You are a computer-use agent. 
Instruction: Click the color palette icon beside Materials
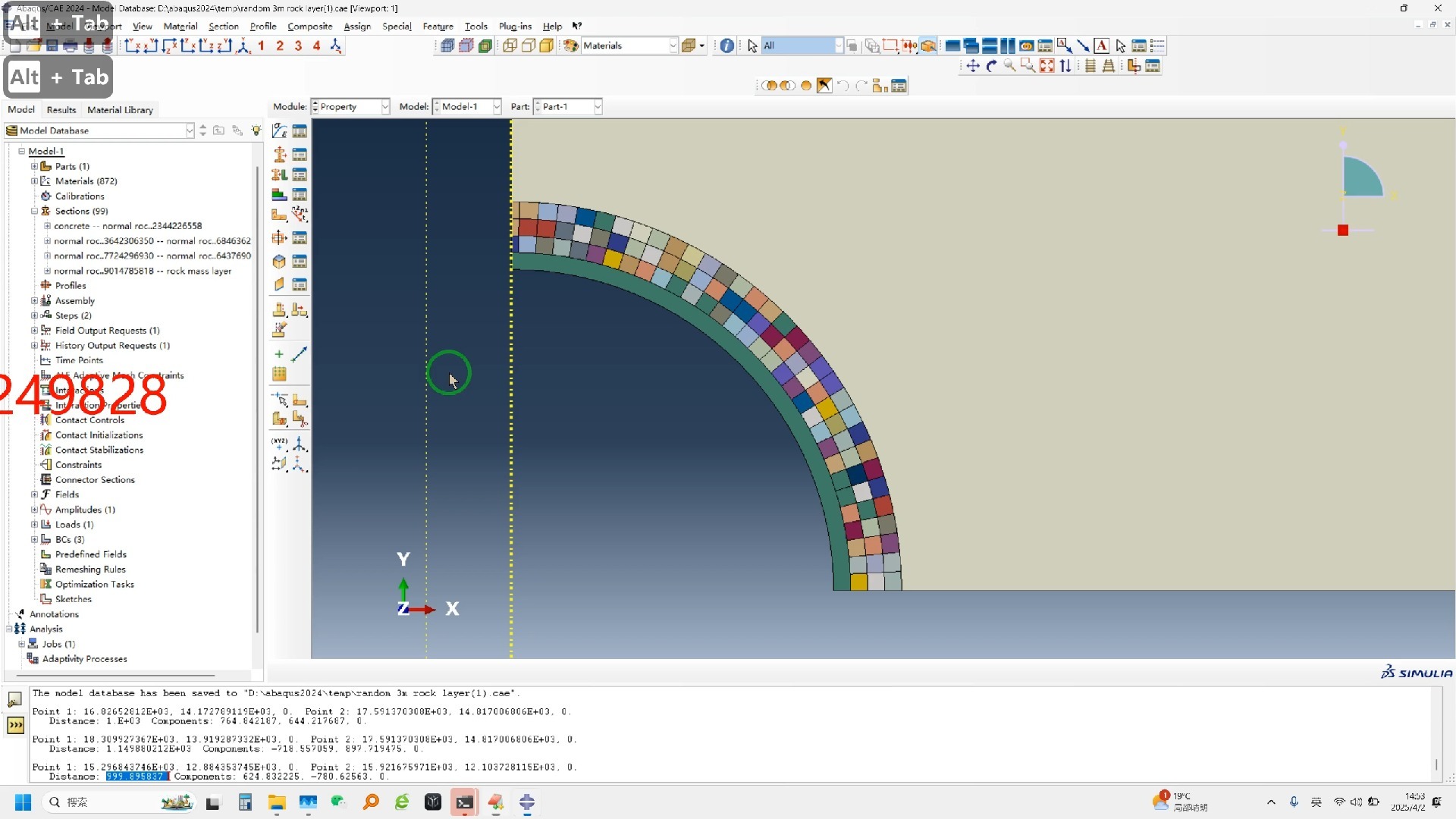[570, 46]
